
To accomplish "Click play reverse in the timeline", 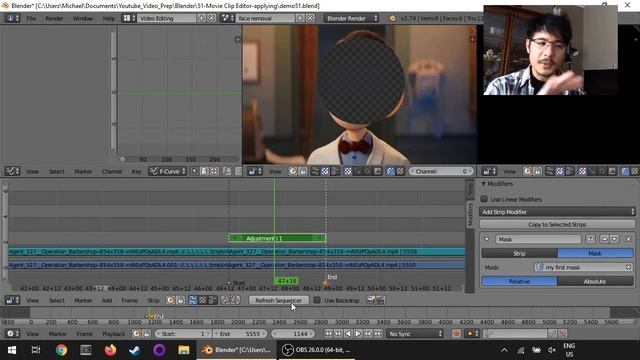I will pos(348,334).
